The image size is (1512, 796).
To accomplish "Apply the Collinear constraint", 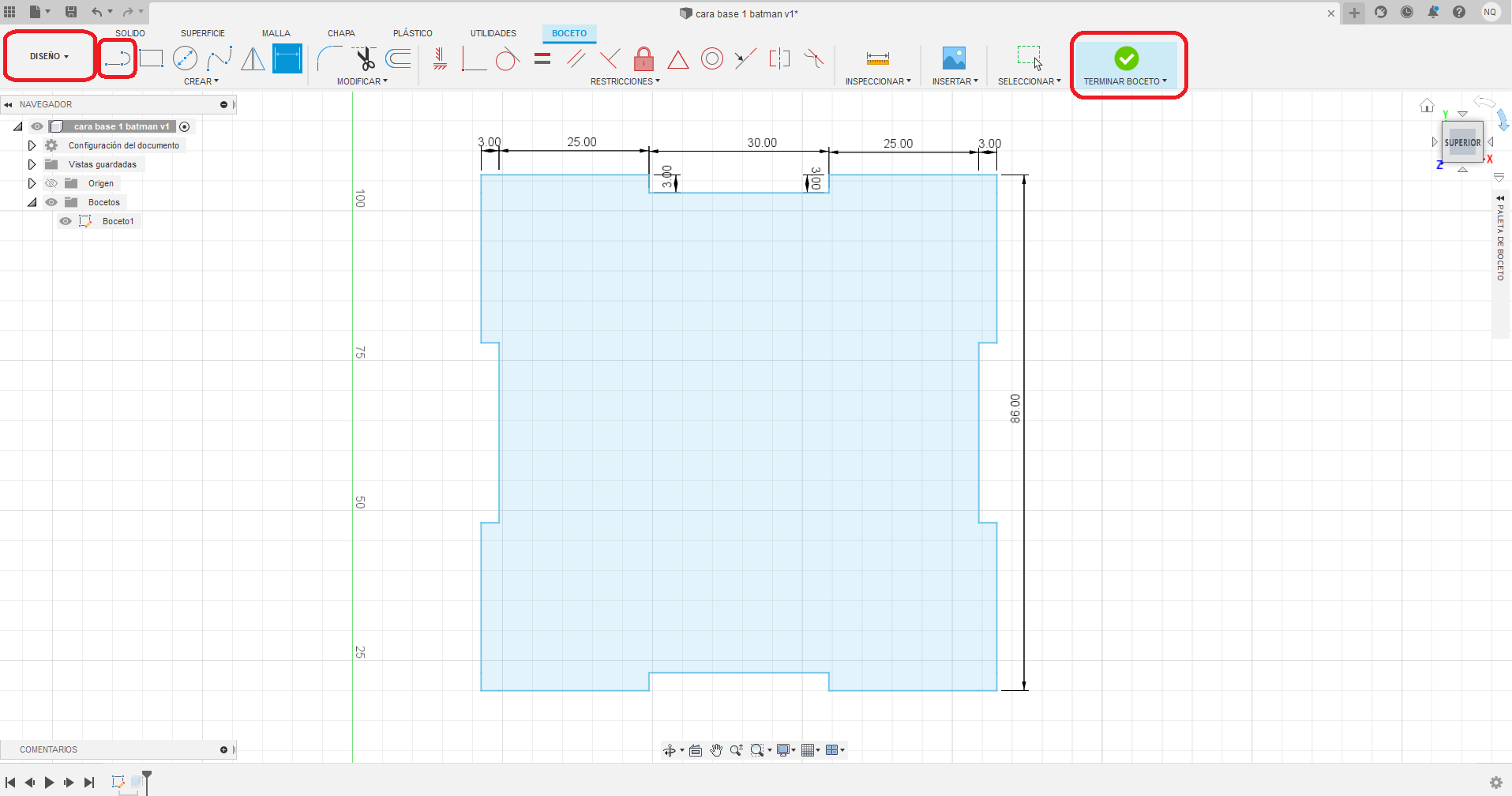I will pos(745,58).
